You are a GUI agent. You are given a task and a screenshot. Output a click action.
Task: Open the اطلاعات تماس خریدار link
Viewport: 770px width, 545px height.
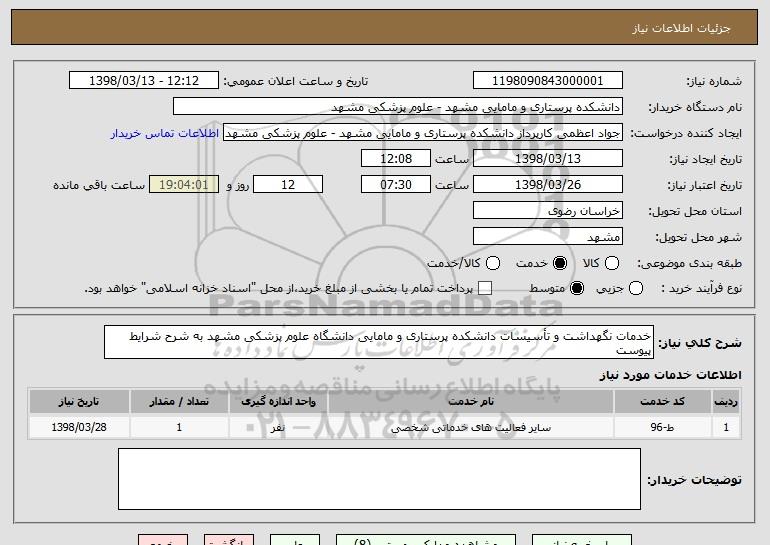click(x=165, y=133)
